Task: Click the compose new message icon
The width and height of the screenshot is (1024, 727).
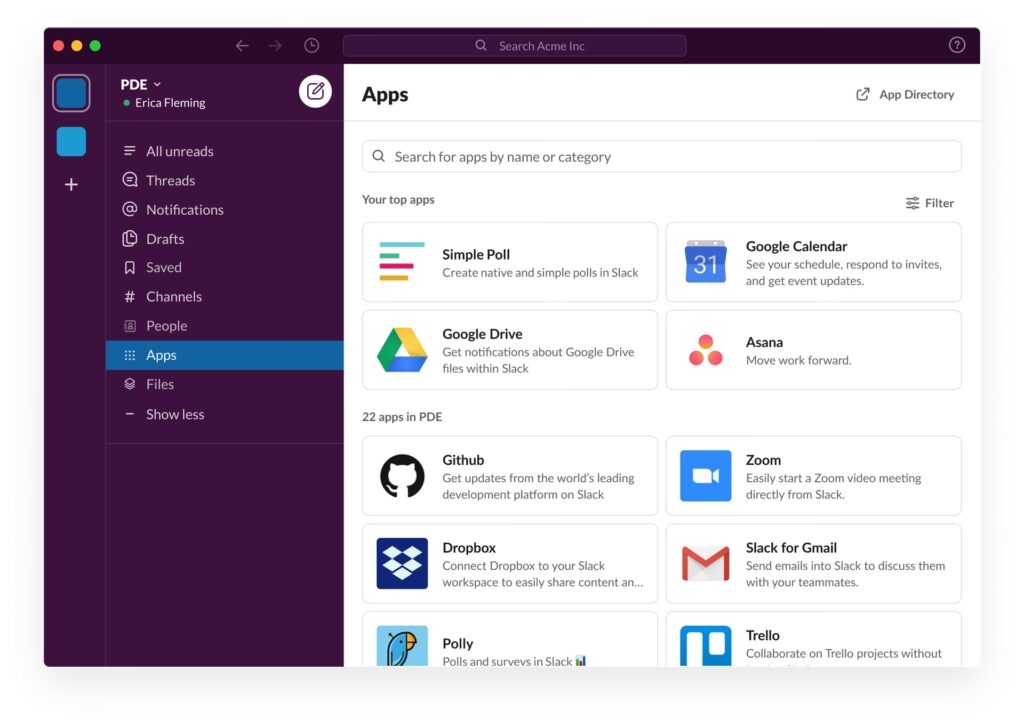Action: click(315, 92)
